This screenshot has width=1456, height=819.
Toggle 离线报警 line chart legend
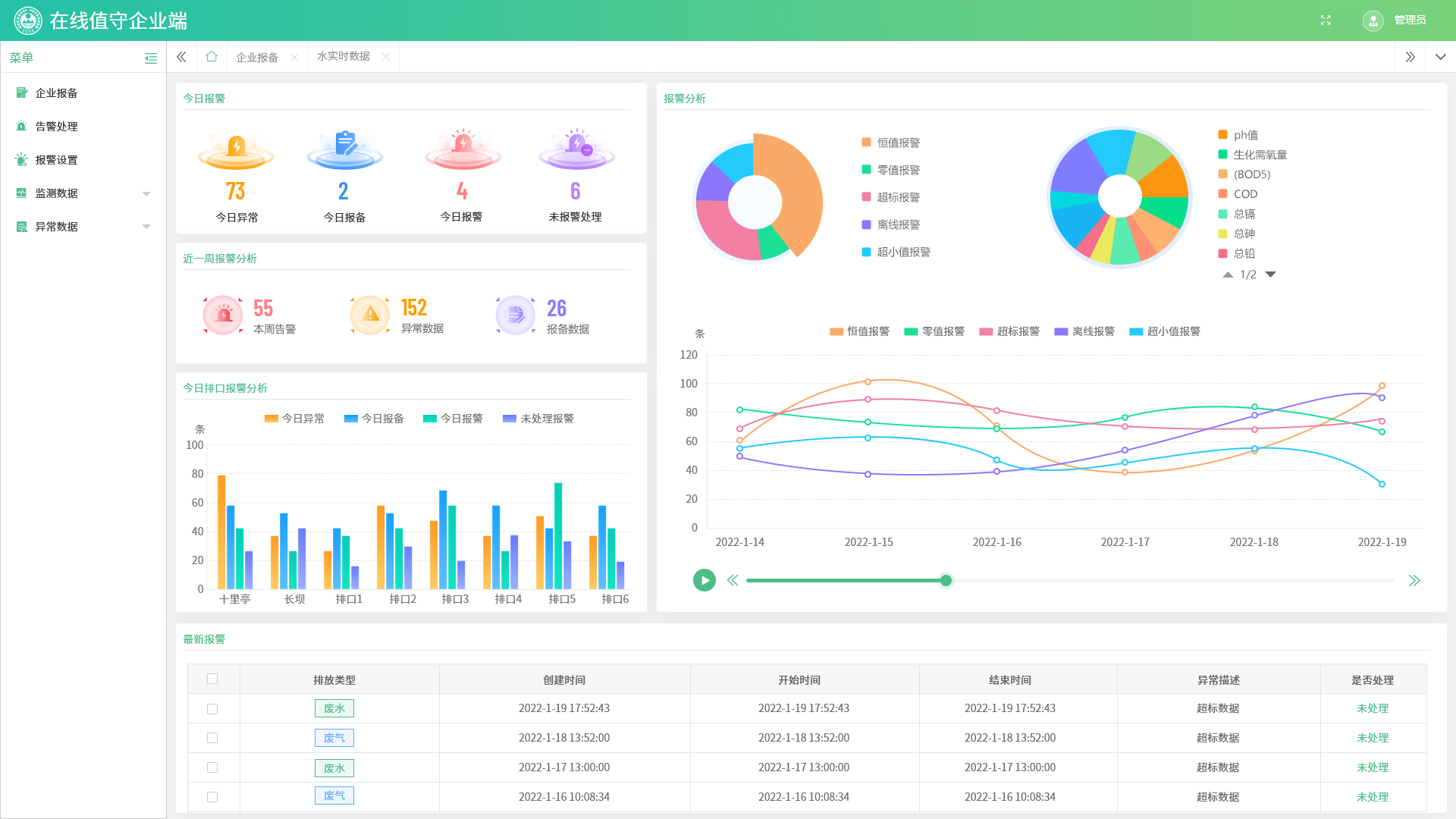(1084, 331)
